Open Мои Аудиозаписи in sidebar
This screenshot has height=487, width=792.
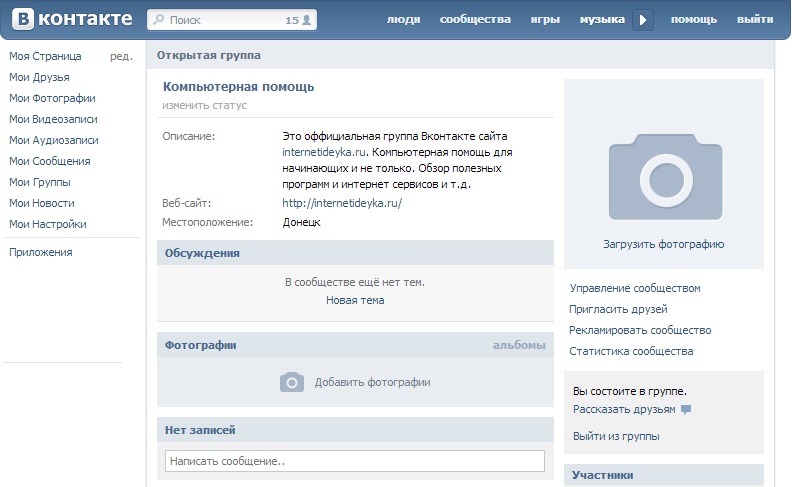(x=54, y=140)
